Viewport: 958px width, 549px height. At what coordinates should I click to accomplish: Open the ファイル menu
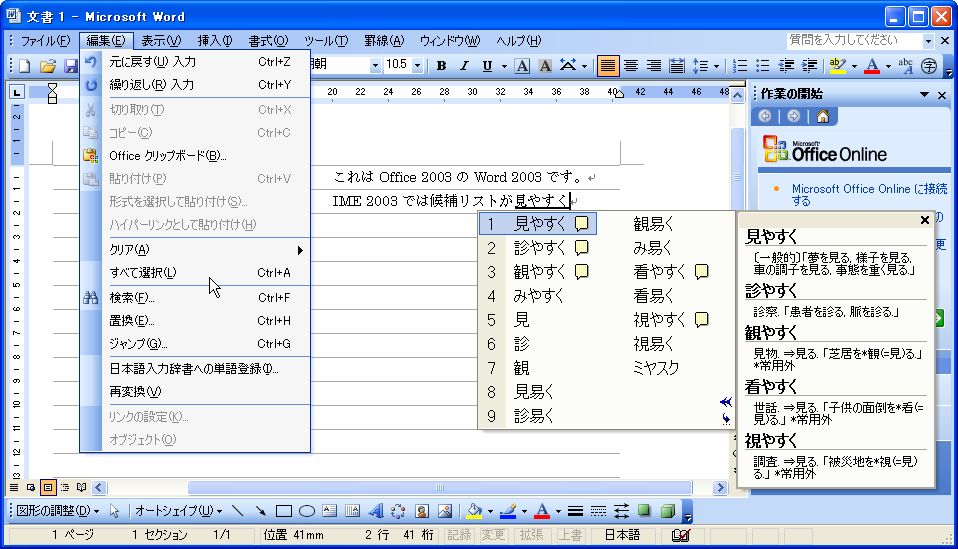45,41
